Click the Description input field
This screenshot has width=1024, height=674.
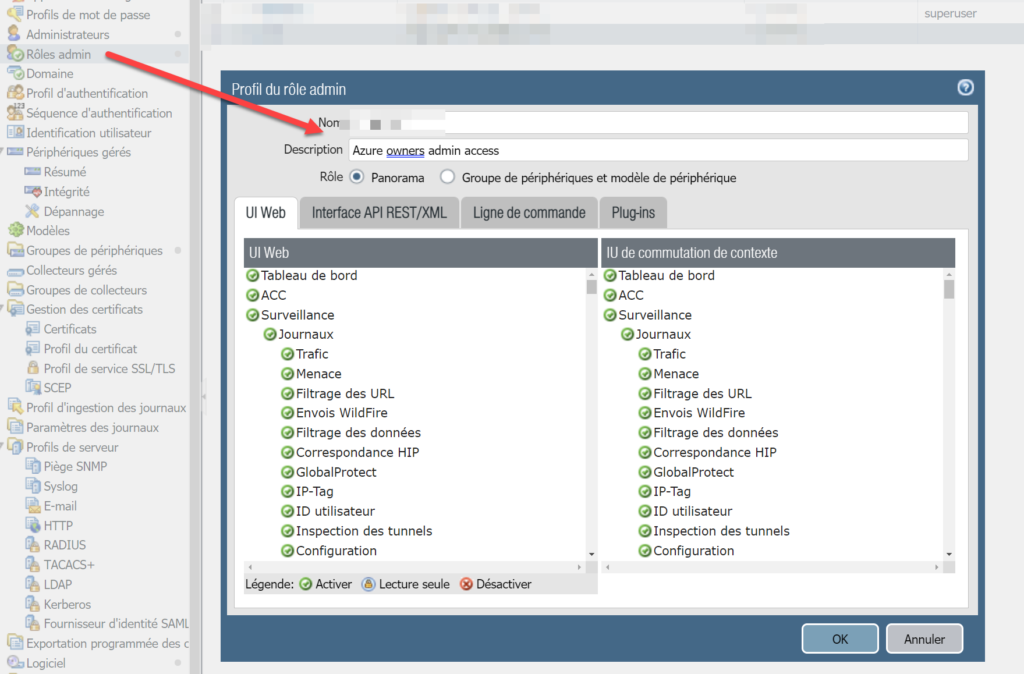click(658, 150)
